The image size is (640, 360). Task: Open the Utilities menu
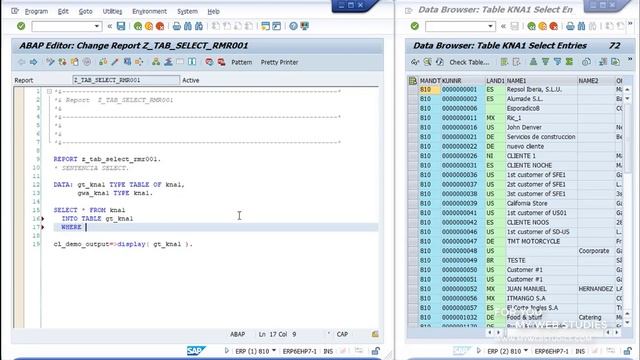(x=112, y=11)
